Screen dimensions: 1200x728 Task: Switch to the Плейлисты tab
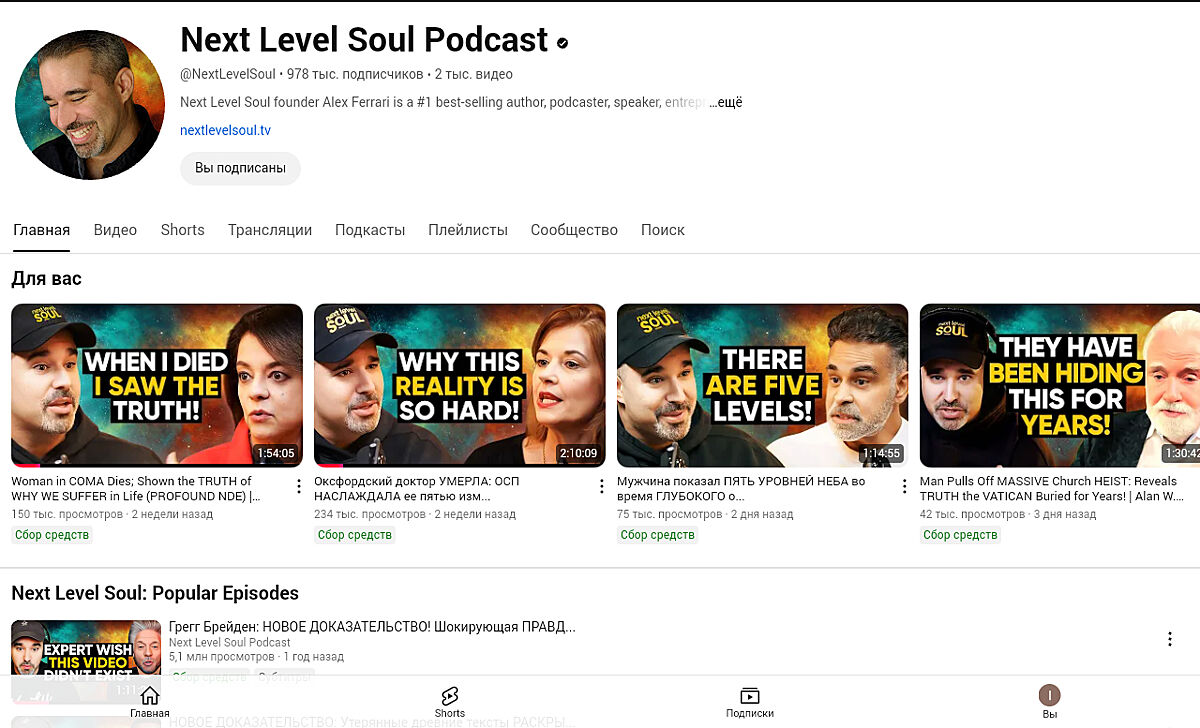[468, 230]
